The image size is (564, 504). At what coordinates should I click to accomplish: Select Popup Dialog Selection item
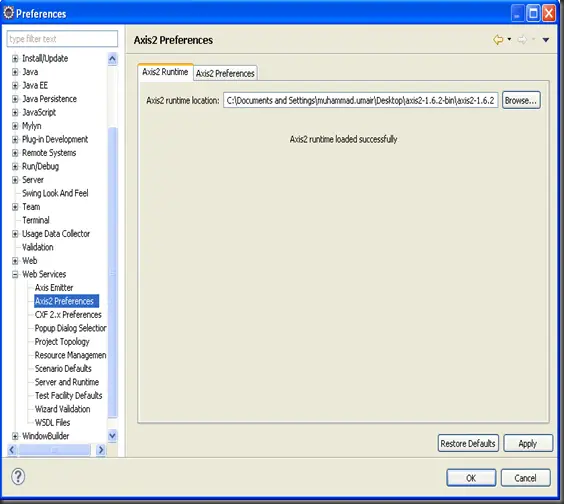point(70,328)
